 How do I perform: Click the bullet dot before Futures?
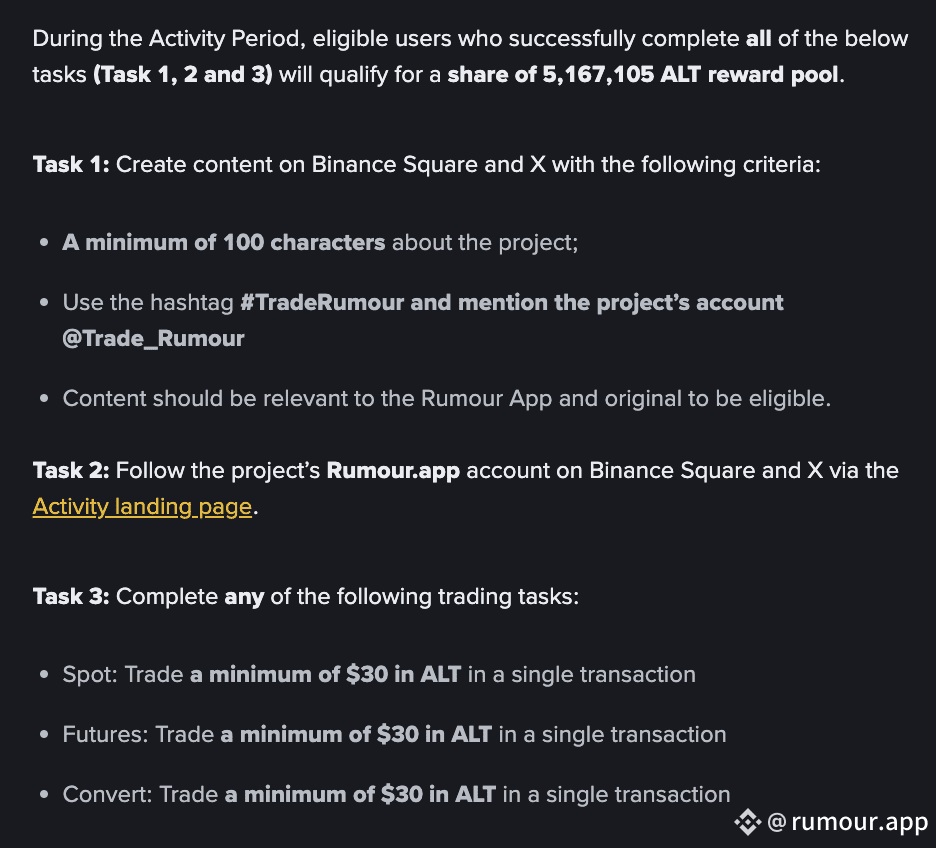(x=44, y=736)
